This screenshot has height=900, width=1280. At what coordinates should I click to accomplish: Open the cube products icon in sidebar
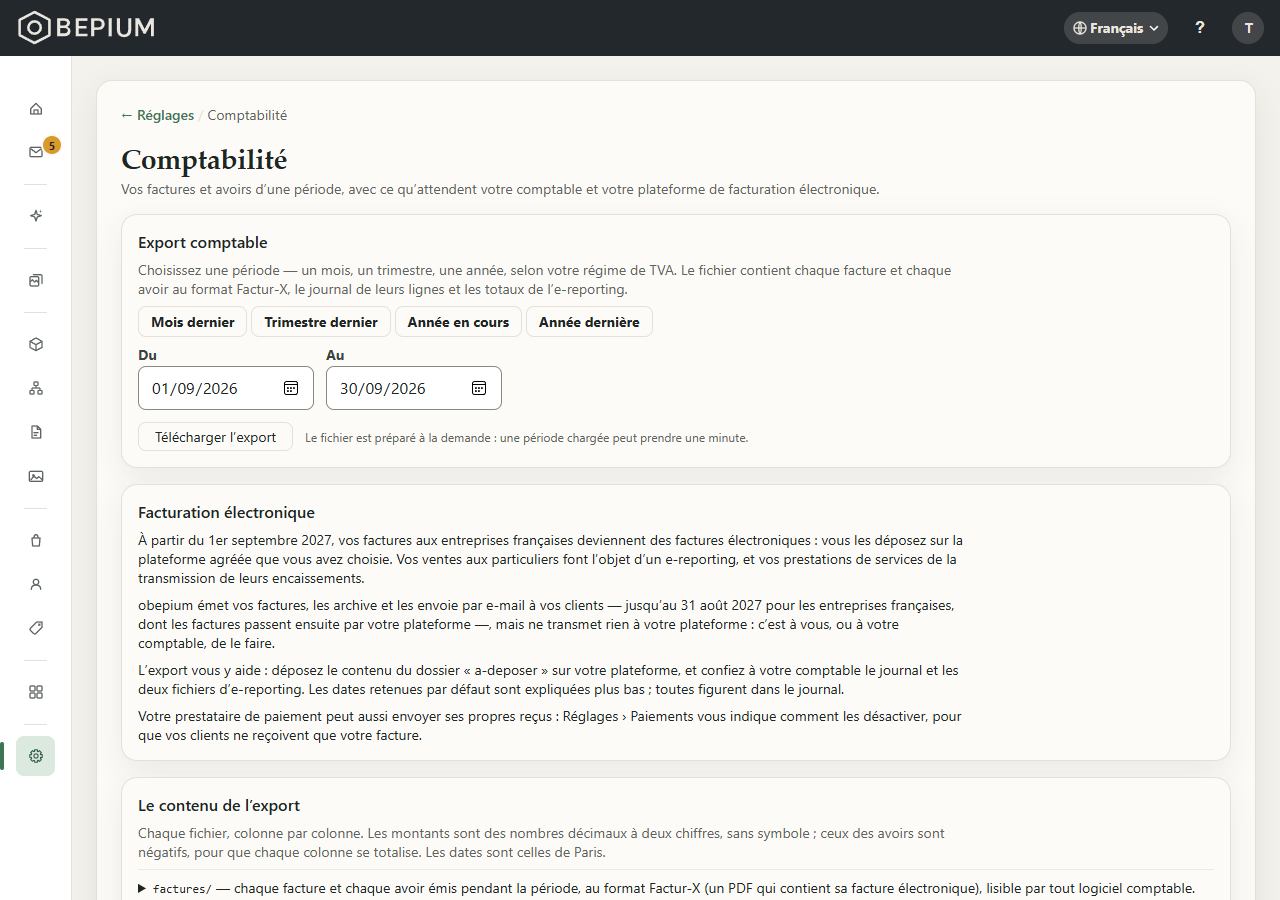pos(36,344)
